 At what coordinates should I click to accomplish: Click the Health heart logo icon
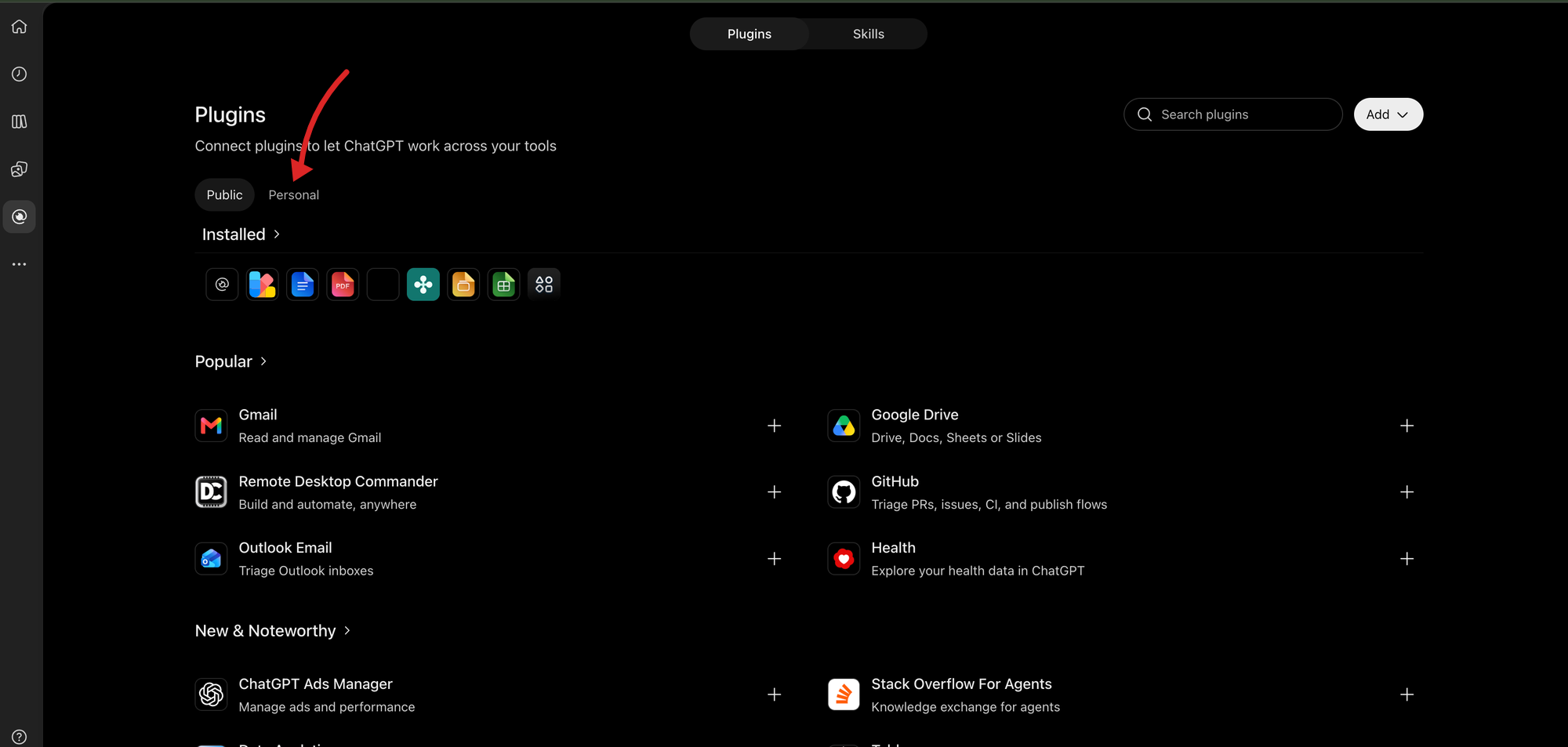point(844,559)
